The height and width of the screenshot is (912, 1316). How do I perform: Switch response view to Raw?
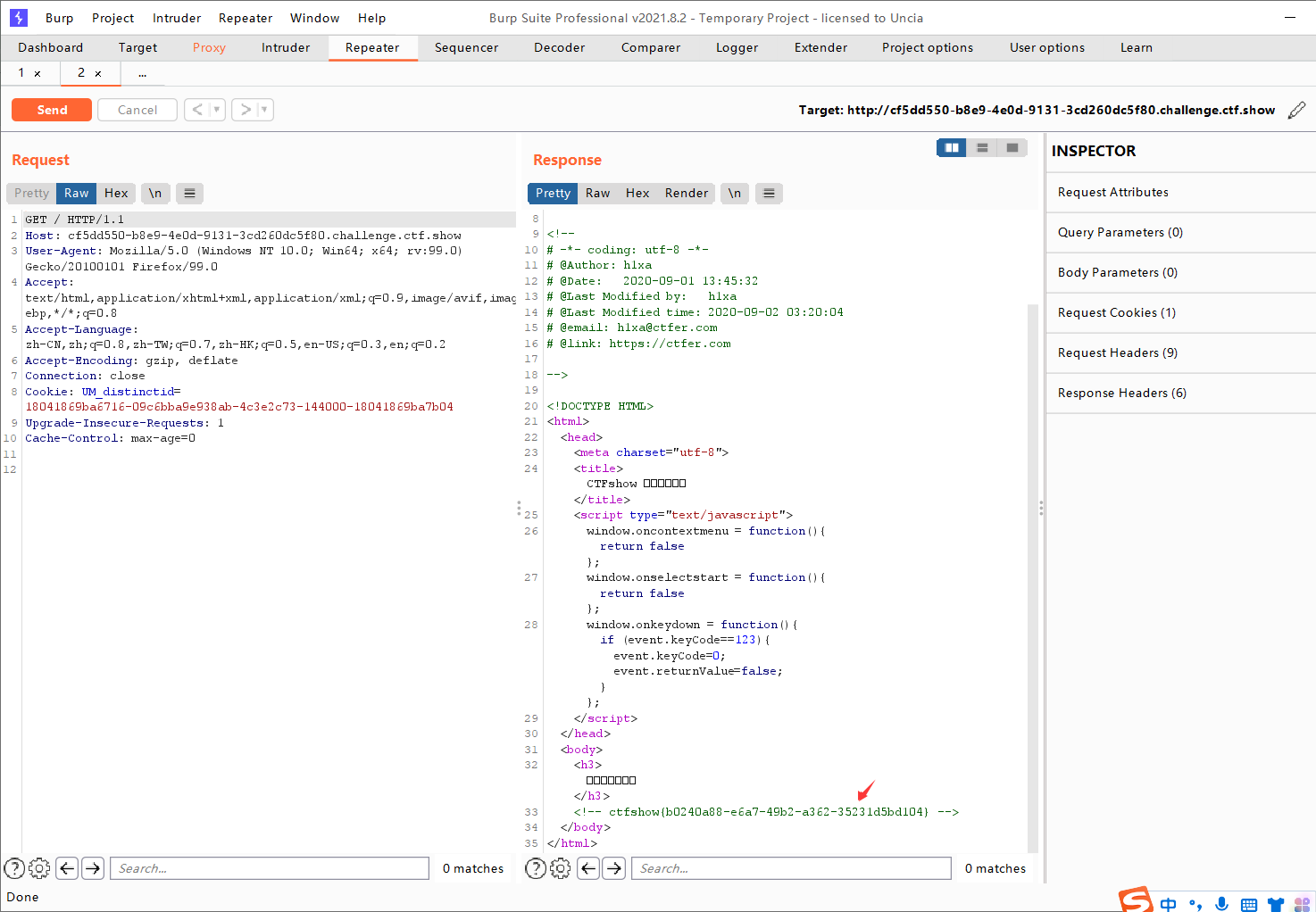click(598, 193)
